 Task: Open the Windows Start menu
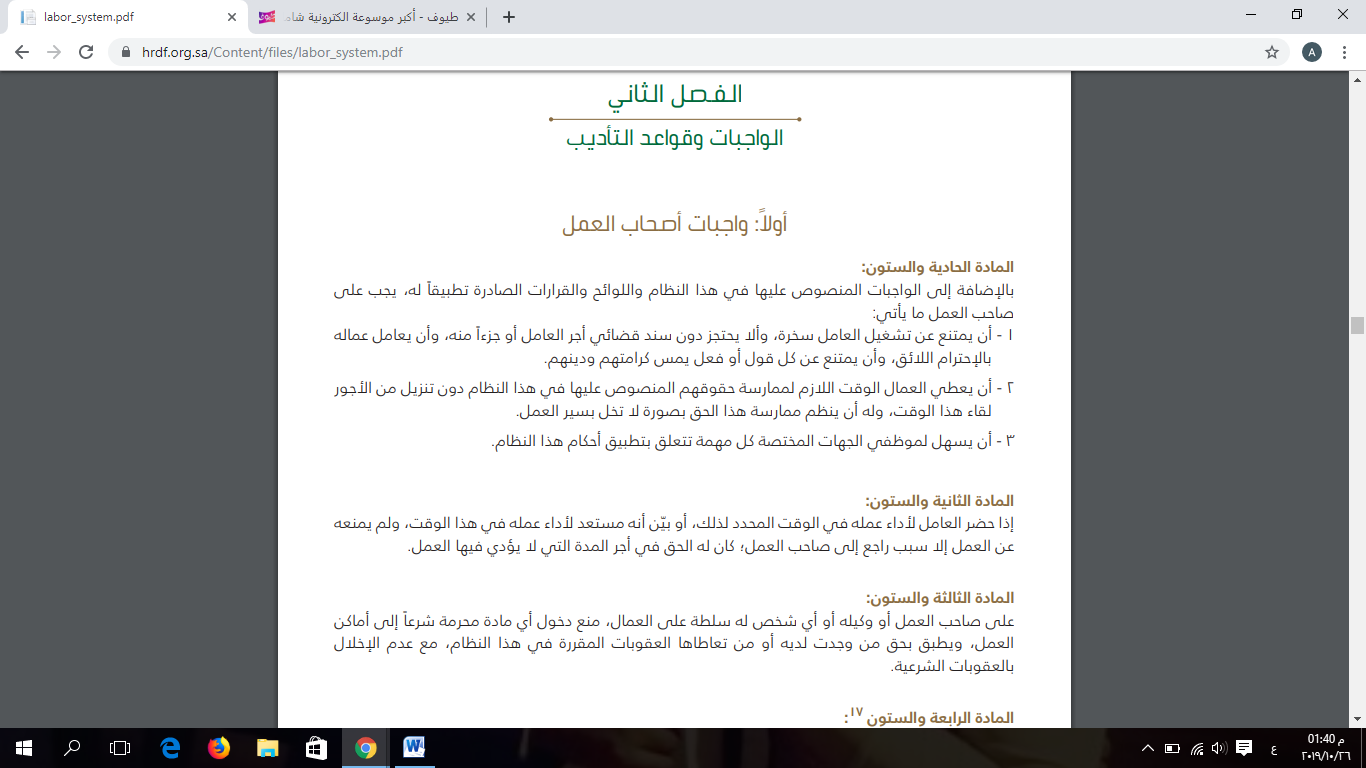point(23,747)
